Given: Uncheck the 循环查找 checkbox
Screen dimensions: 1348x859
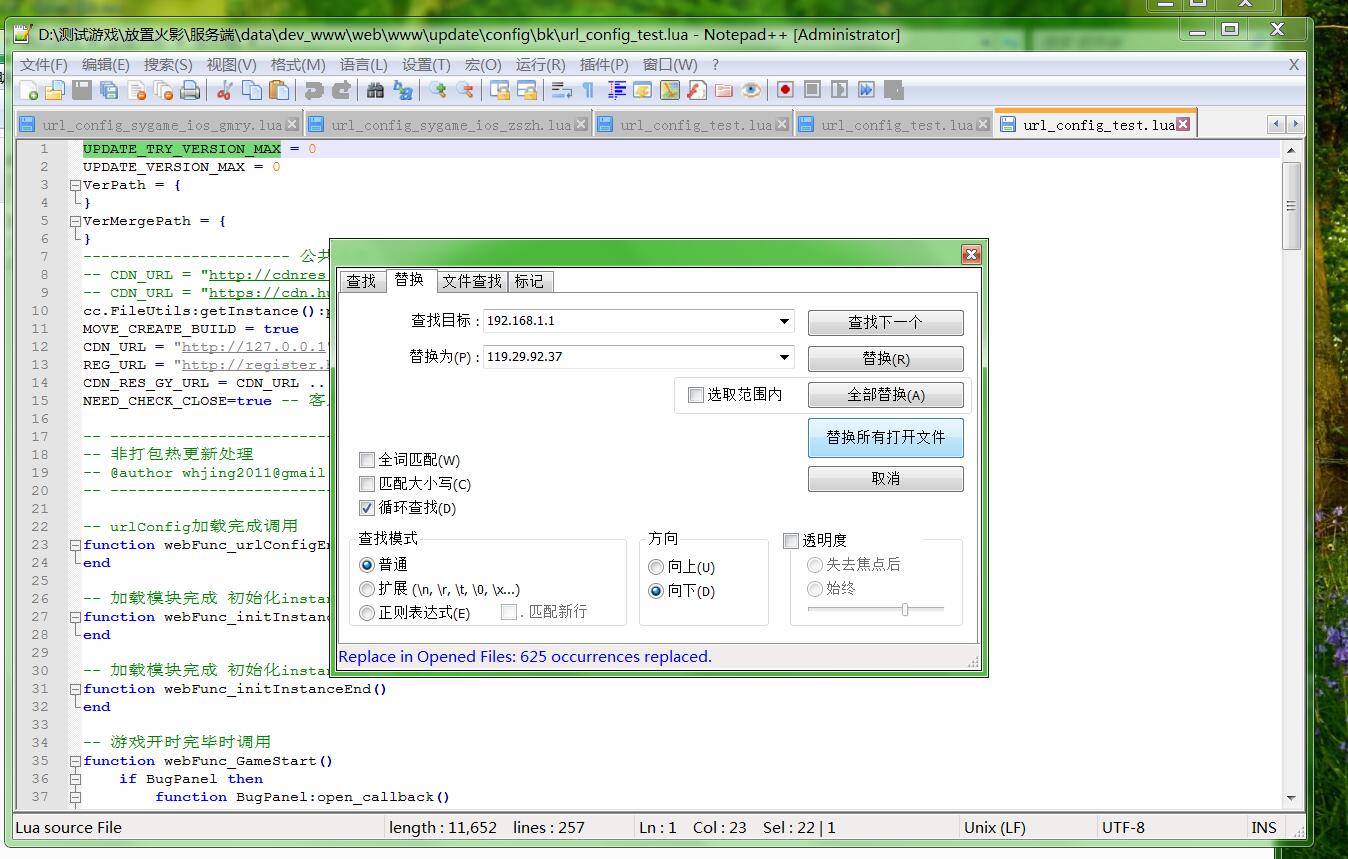Looking at the screenshot, I should pos(367,508).
